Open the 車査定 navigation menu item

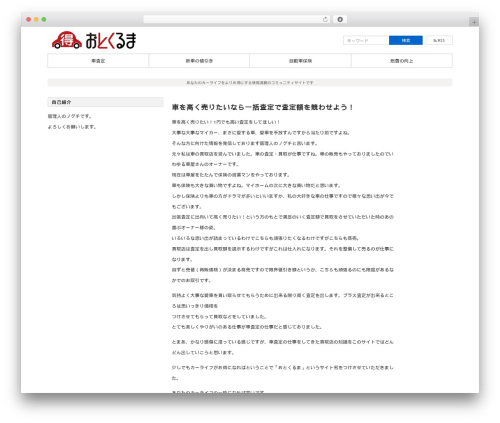click(98, 61)
